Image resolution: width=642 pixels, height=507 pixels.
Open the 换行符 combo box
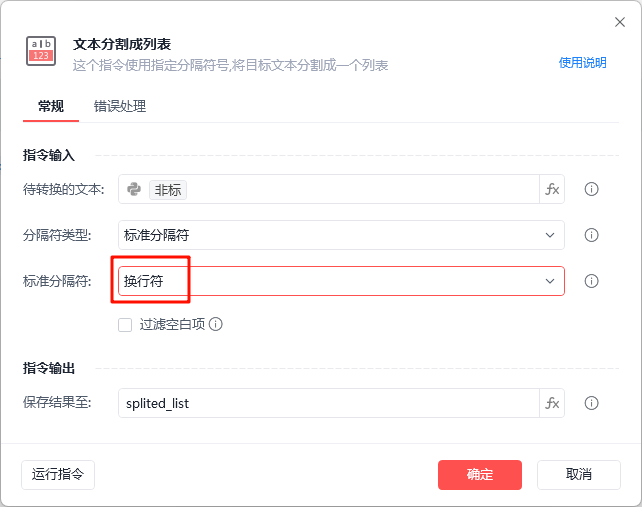(341, 281)
